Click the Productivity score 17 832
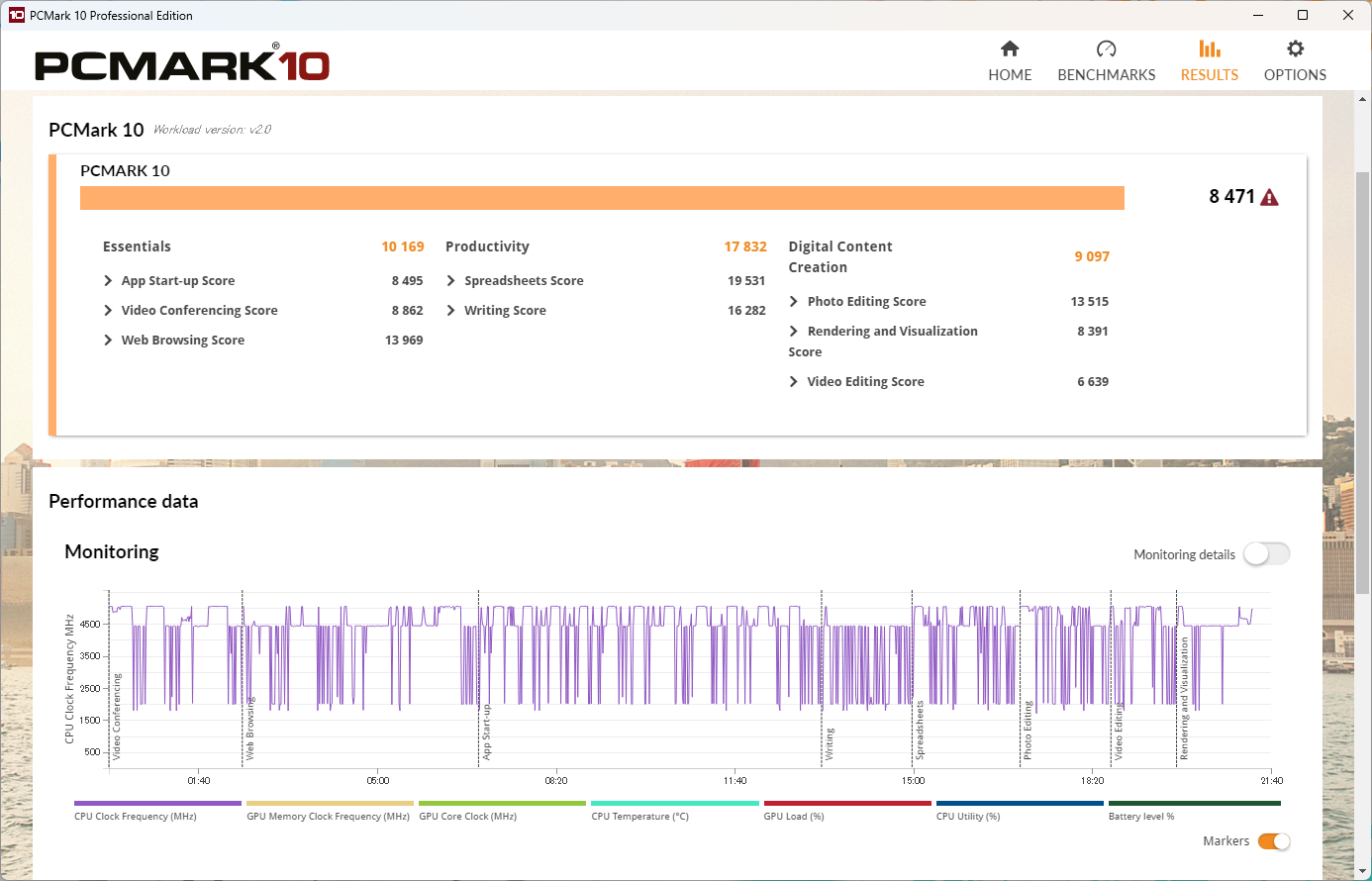 745,246
